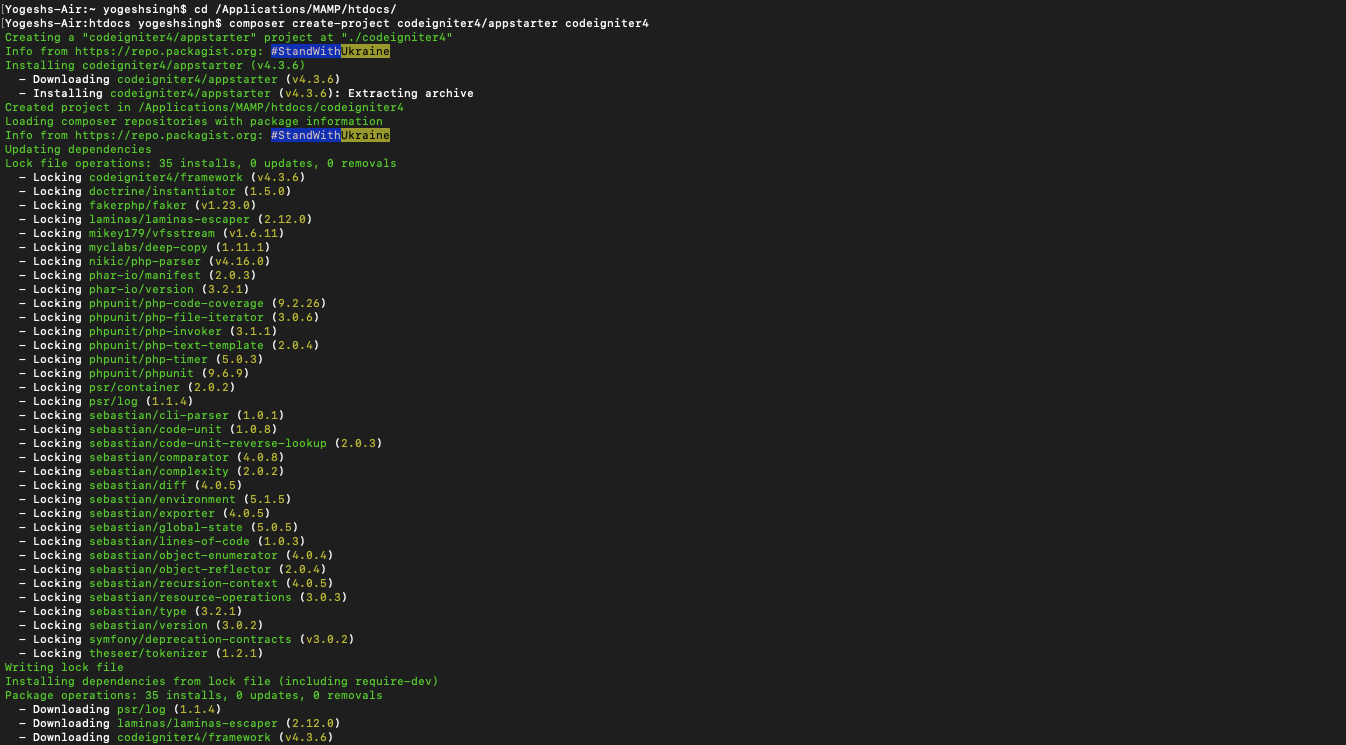Click the 'Package operations: 35 installs' line
Viewport: 1346px width, 745px height.
point(194,695)
